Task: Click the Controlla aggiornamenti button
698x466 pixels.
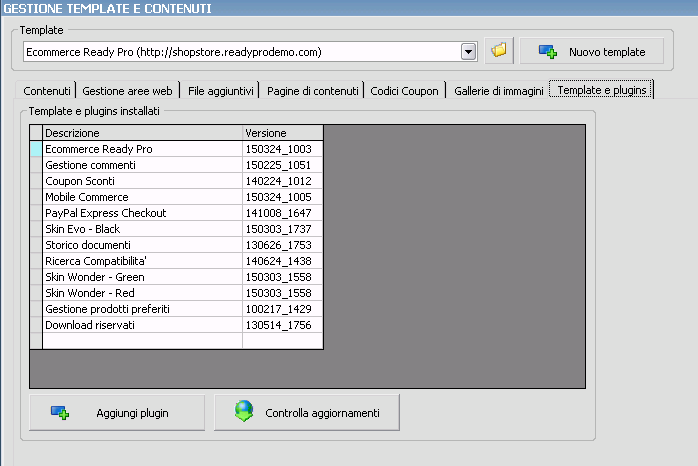Action: [307, 413]
